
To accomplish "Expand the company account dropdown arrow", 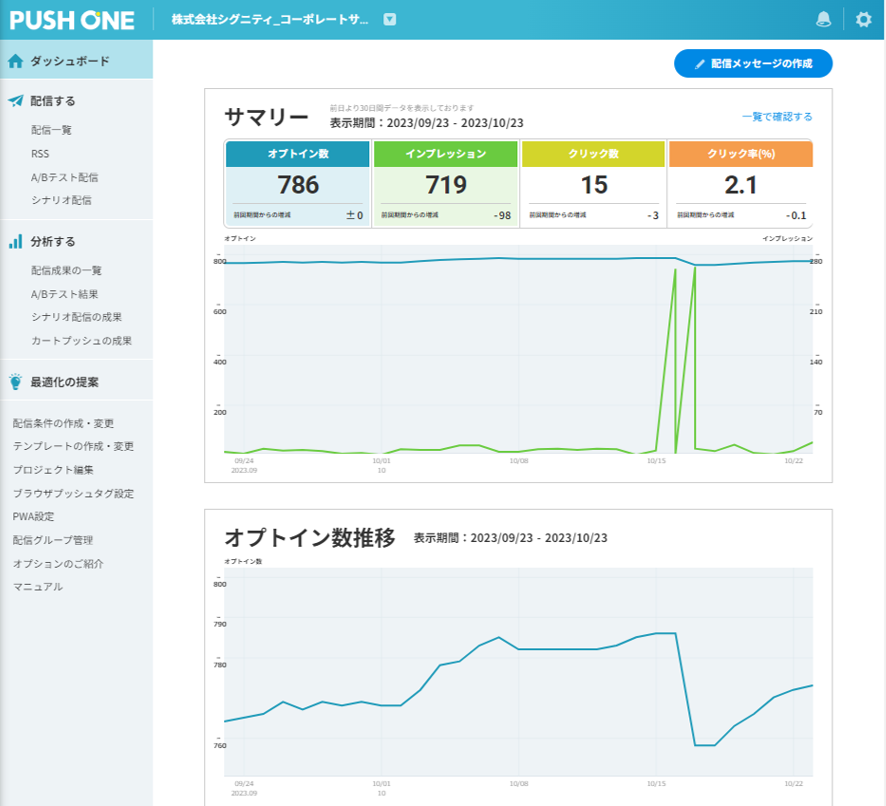I will tap(390, 19).
